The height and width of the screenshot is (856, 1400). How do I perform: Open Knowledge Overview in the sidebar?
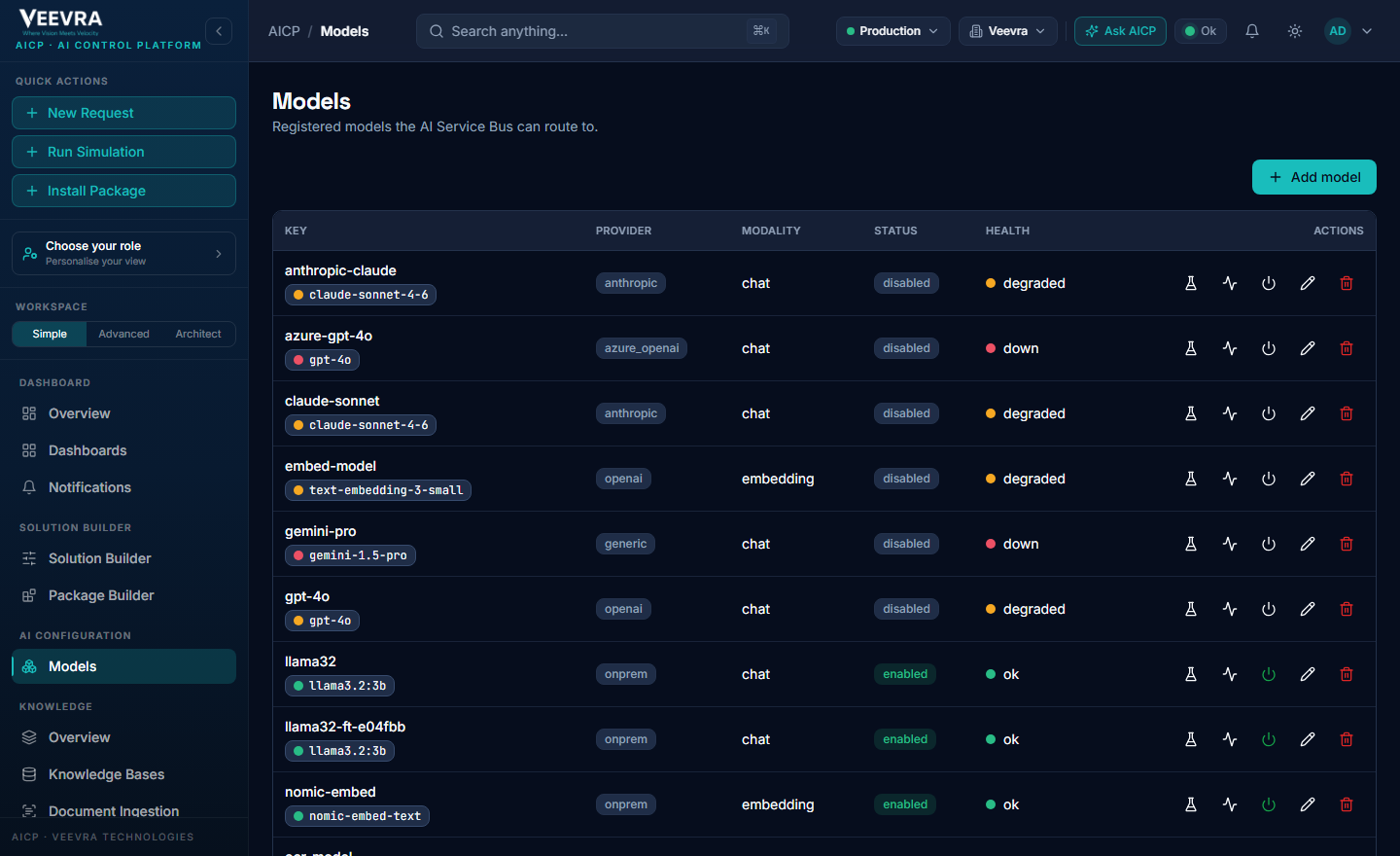click(x=123, y=737)
